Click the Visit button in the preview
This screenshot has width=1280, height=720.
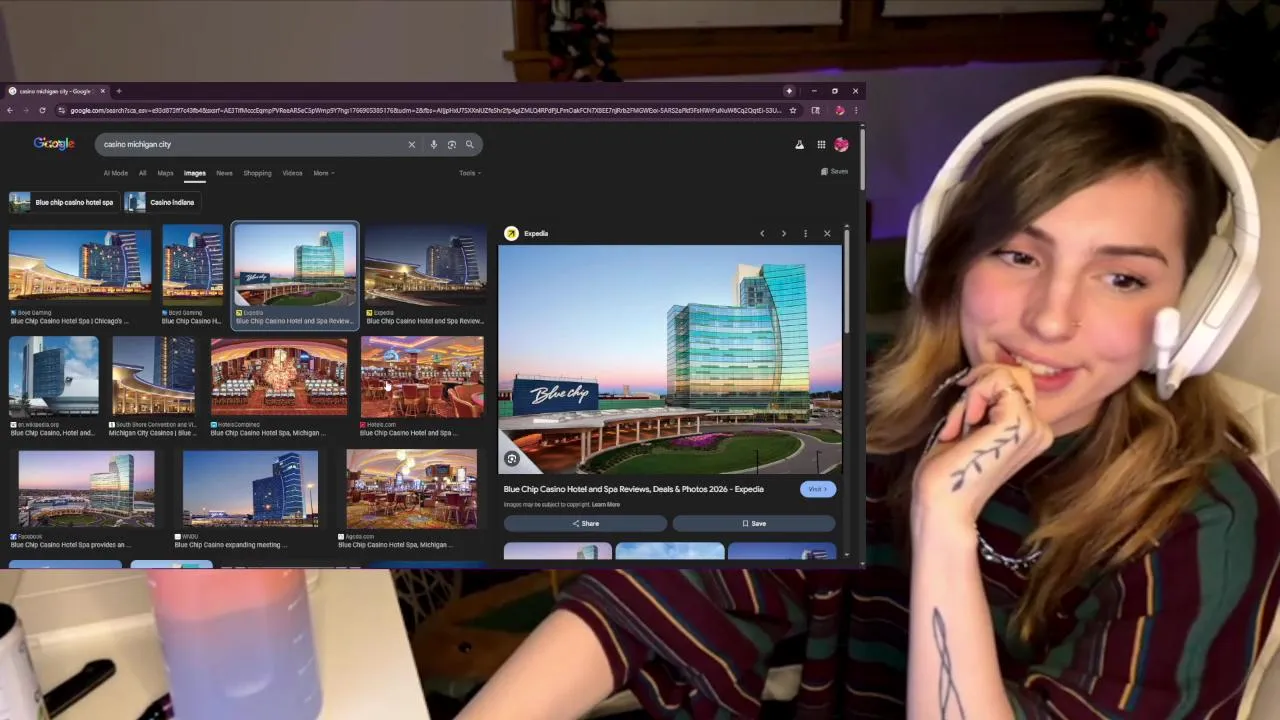coord(817,489)
